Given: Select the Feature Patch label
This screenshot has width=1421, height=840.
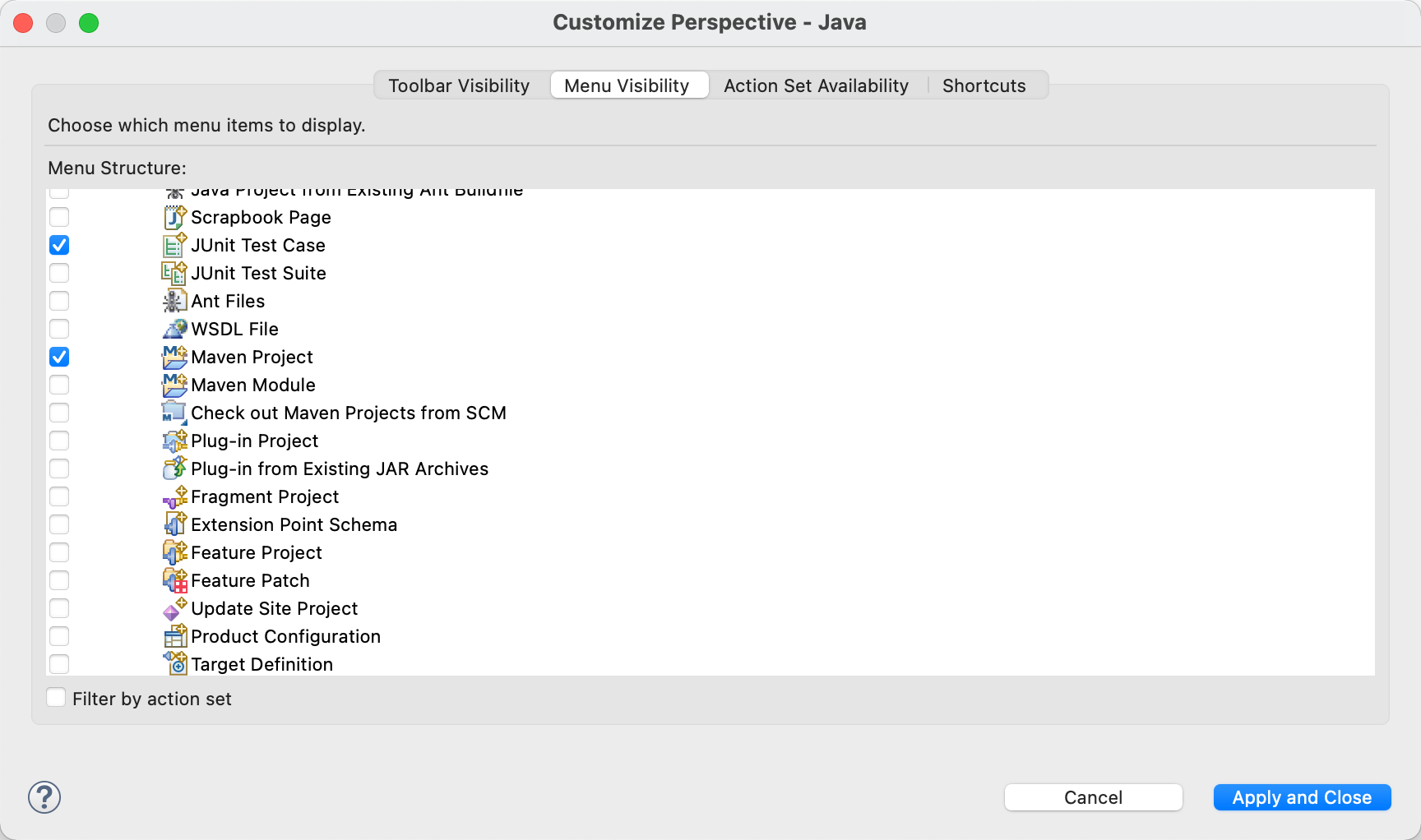Looking at the screenshot, I should click(251, 580).
